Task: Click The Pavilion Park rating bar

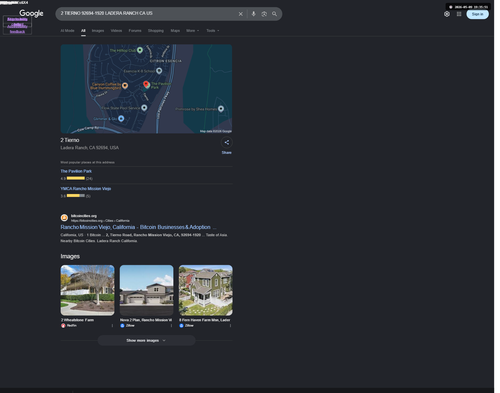Action: 76,178
